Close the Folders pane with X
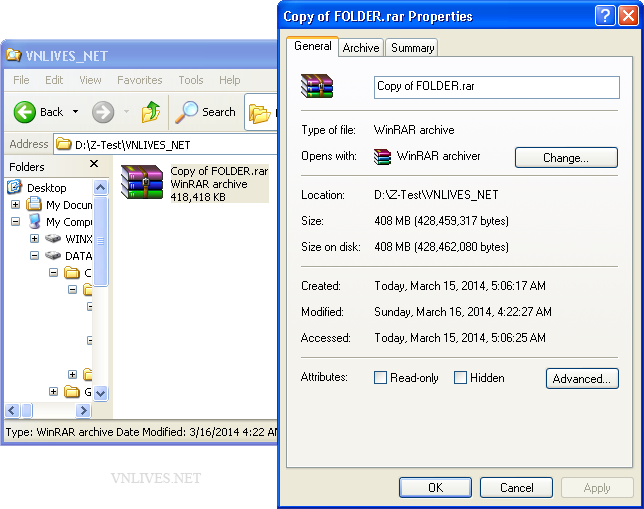Image resolution: width=644 pixels, height=509 pixels. (x=94, y=164)
